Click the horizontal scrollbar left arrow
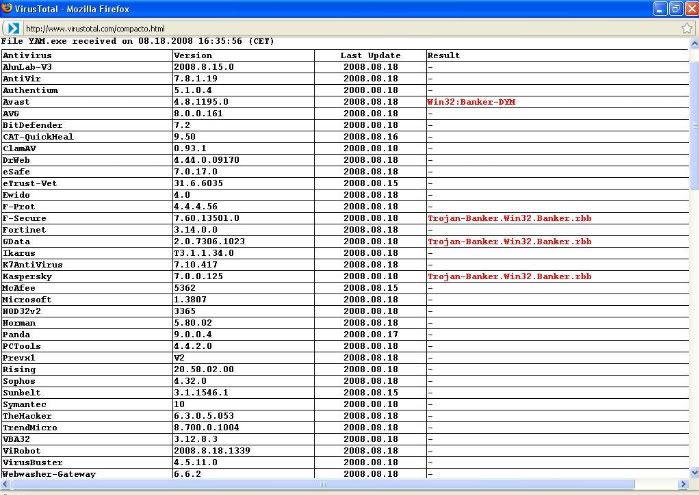The width and height of the screenshot is (699, 495). coord(4,484)
